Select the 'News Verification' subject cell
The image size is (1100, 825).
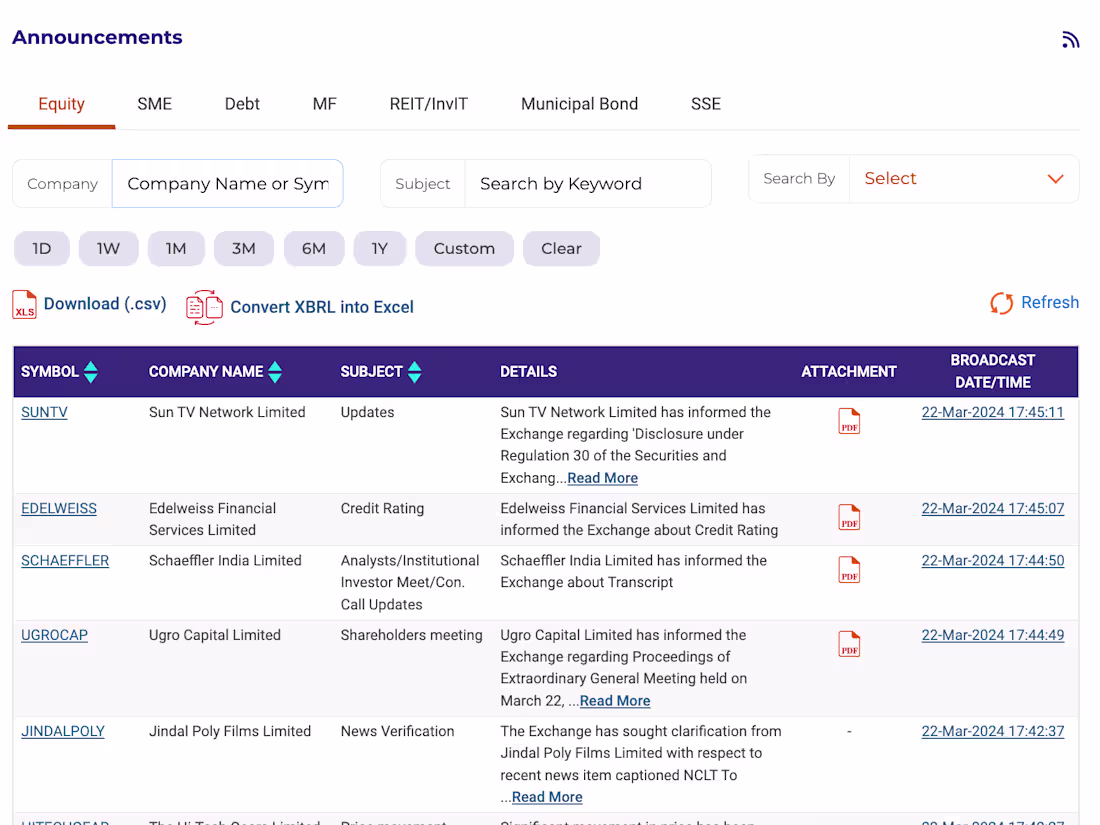pyautogui.click(x=397, y=731)
